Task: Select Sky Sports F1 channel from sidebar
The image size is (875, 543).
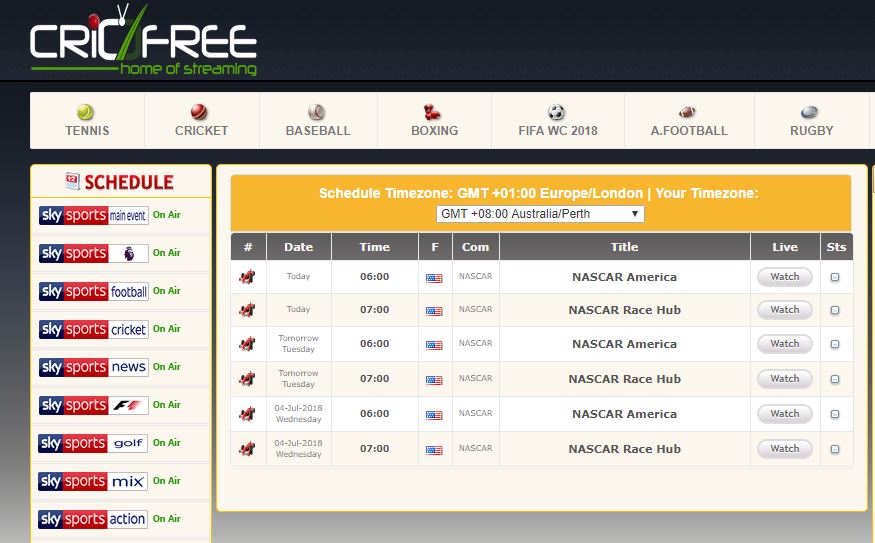Action: point(93,405)
